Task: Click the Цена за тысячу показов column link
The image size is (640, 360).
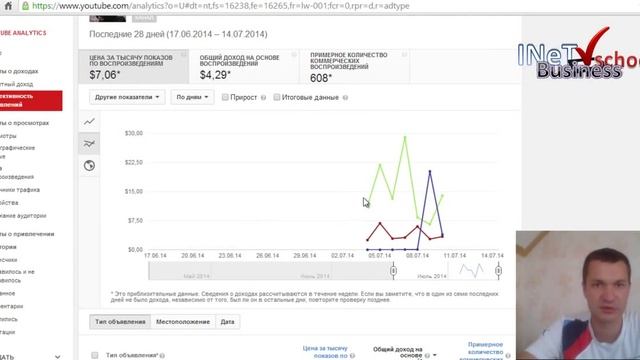Action: coord(325,352)
